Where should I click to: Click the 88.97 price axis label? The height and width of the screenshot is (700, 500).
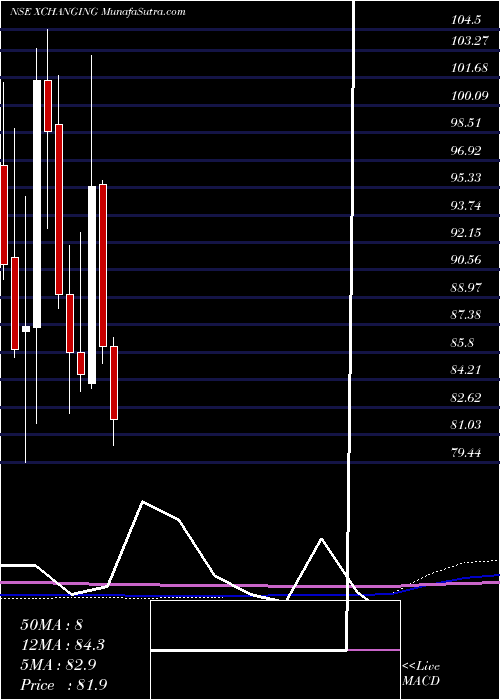(466, 288)
